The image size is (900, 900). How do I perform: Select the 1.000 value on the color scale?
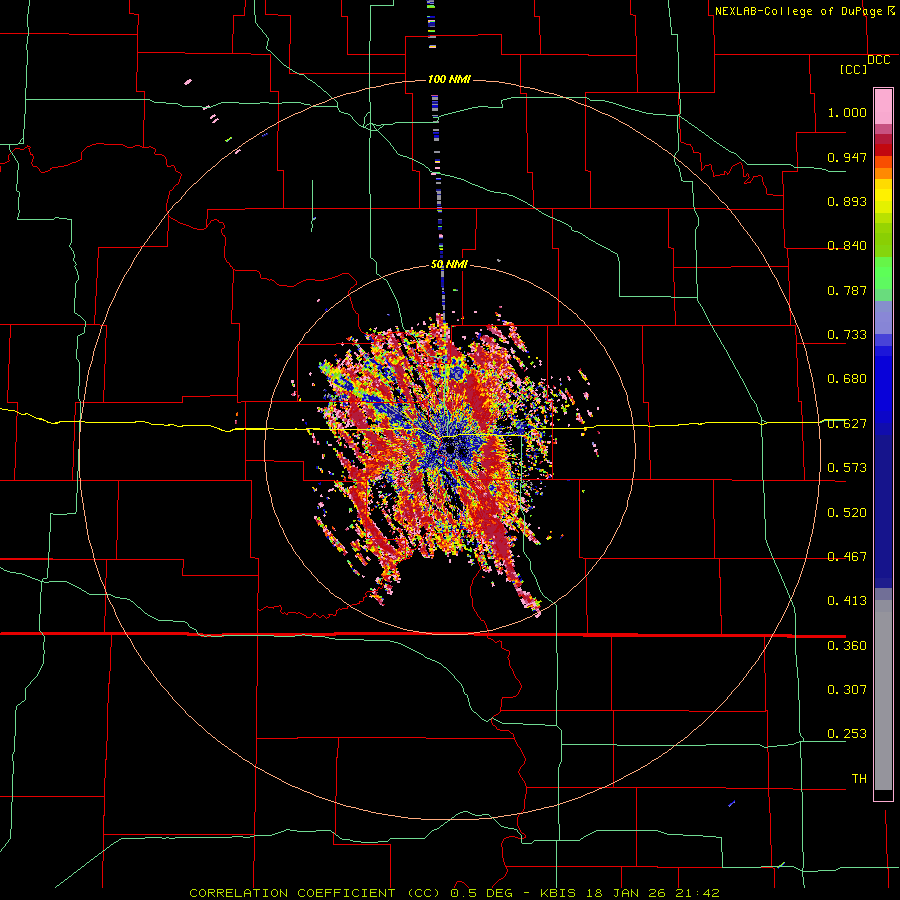coord(847,112)
